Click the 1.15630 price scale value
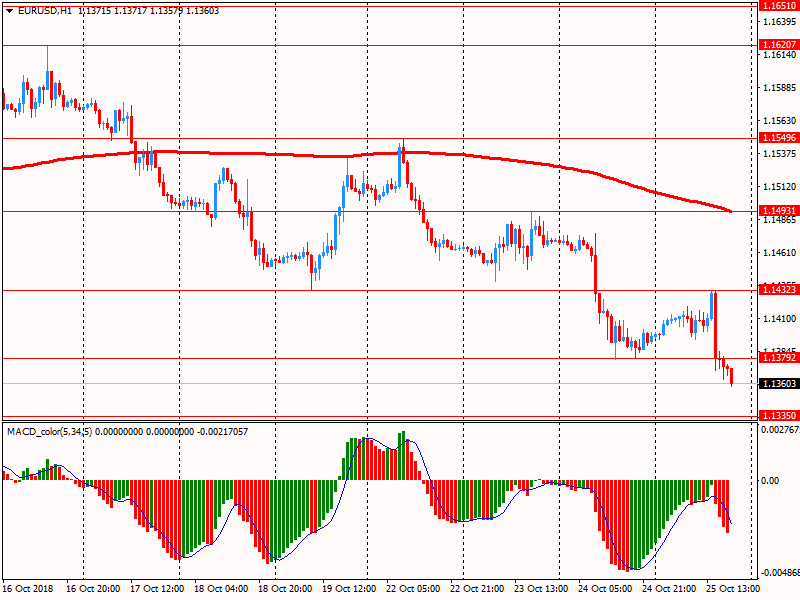800x600 pixels. 779,120
